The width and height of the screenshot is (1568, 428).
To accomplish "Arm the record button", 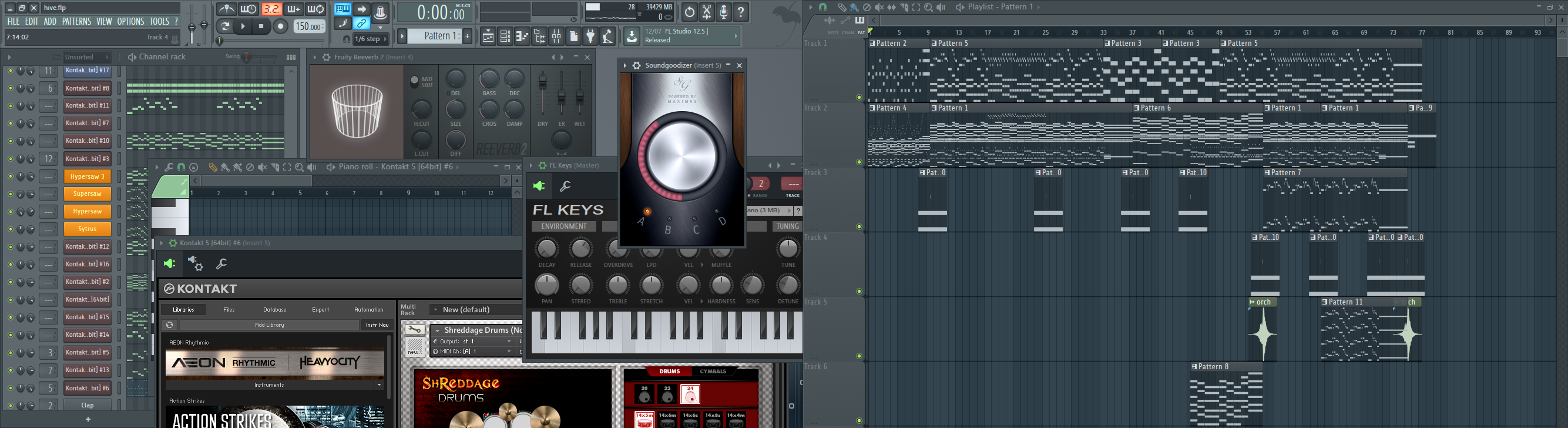I will 281,26.
